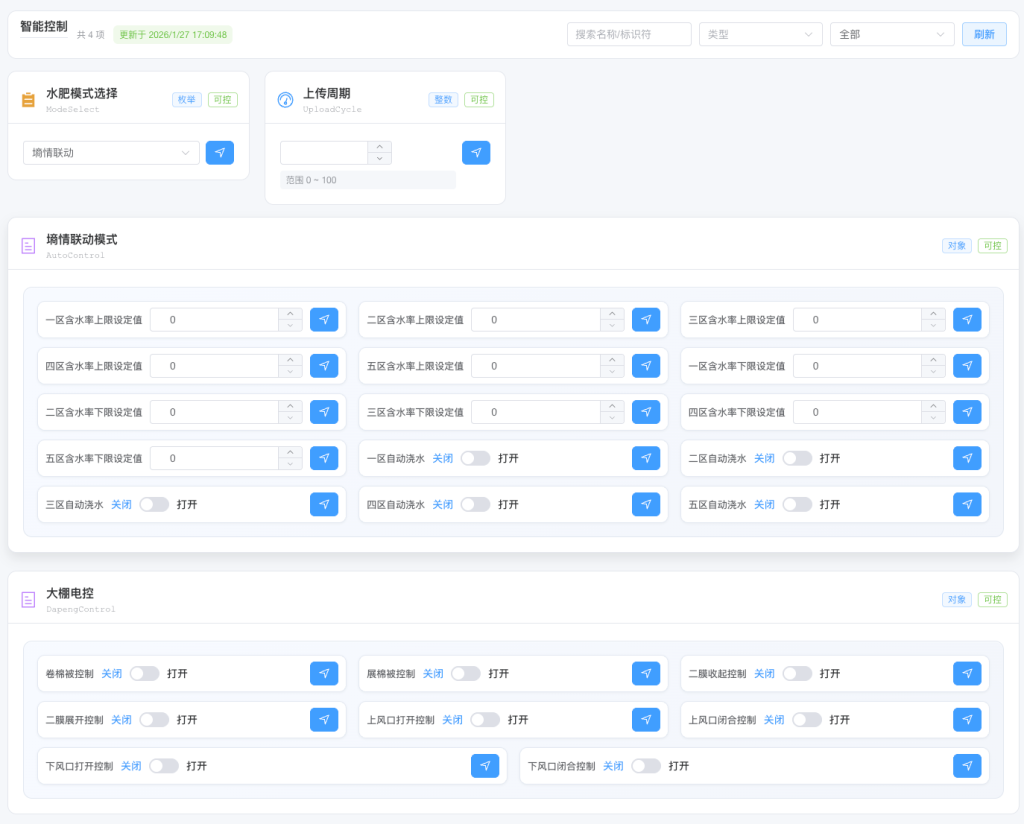This screenshot has height=824, width=1024.
Task: Click send icon for 四区含水率下限设定值
Action: point(967,412)
